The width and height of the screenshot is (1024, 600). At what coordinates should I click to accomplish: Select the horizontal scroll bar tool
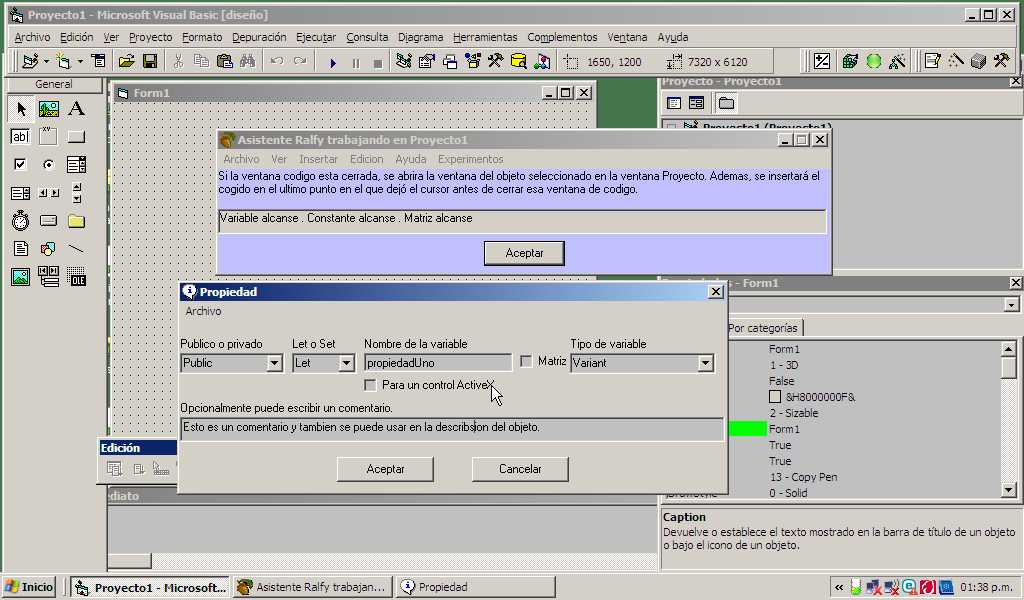coord(48,193)
